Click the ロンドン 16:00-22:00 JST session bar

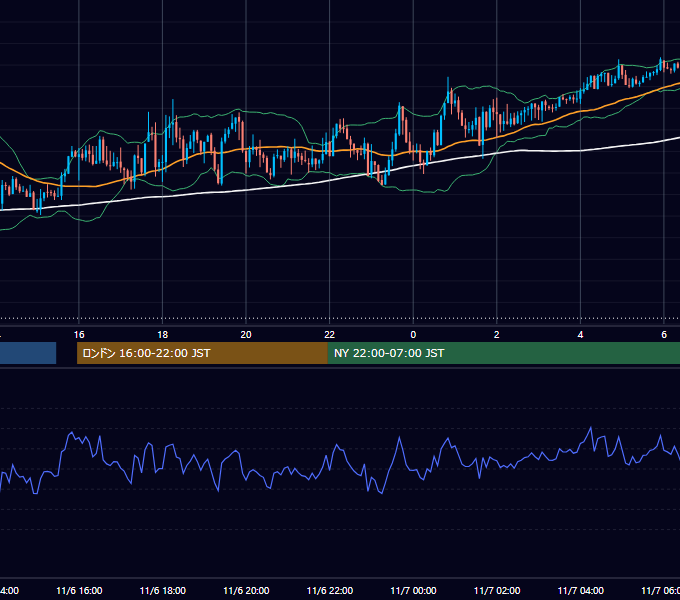click(x=202, y=353)
